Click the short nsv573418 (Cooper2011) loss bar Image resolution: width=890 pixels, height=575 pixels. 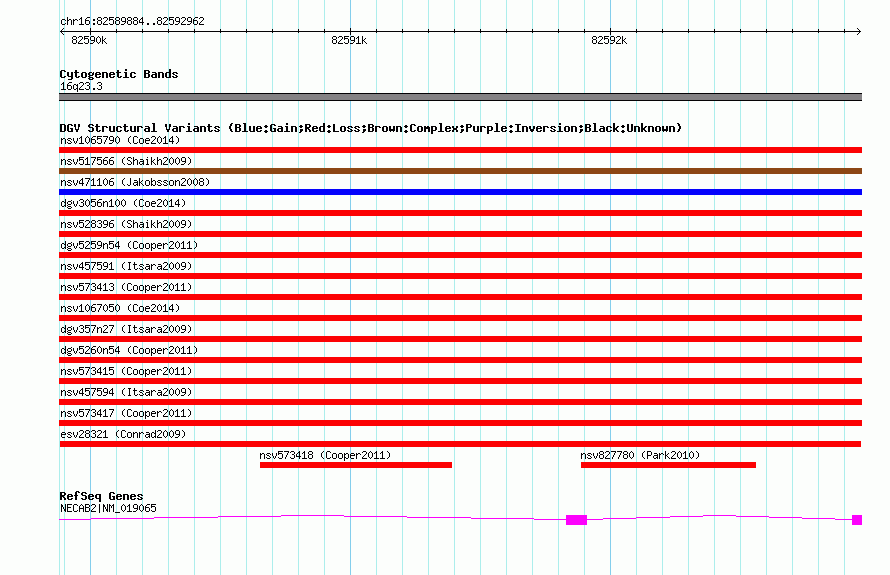[356, 465]
